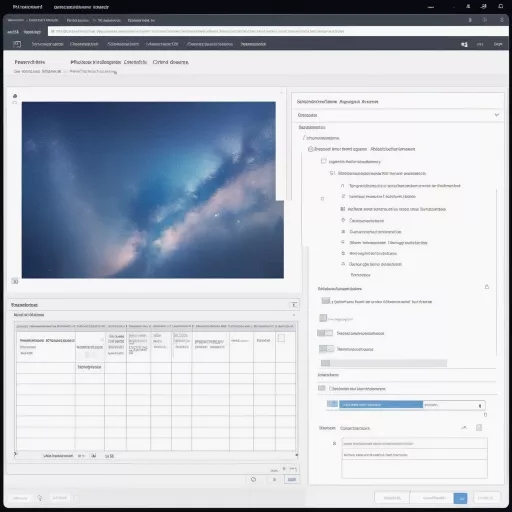Click the solid blue button in the bottom-right button row
The height and width of the screenshot is (512, 512).
[460, 498]
